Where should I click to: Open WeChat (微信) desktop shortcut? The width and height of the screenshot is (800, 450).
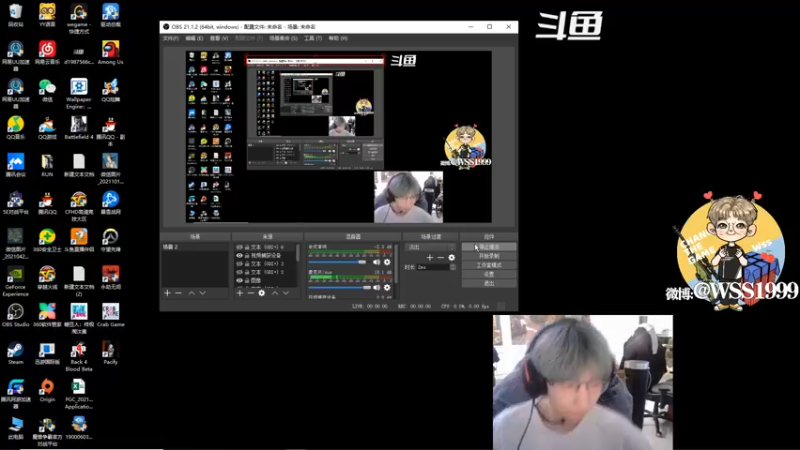[x=47, y=90]
